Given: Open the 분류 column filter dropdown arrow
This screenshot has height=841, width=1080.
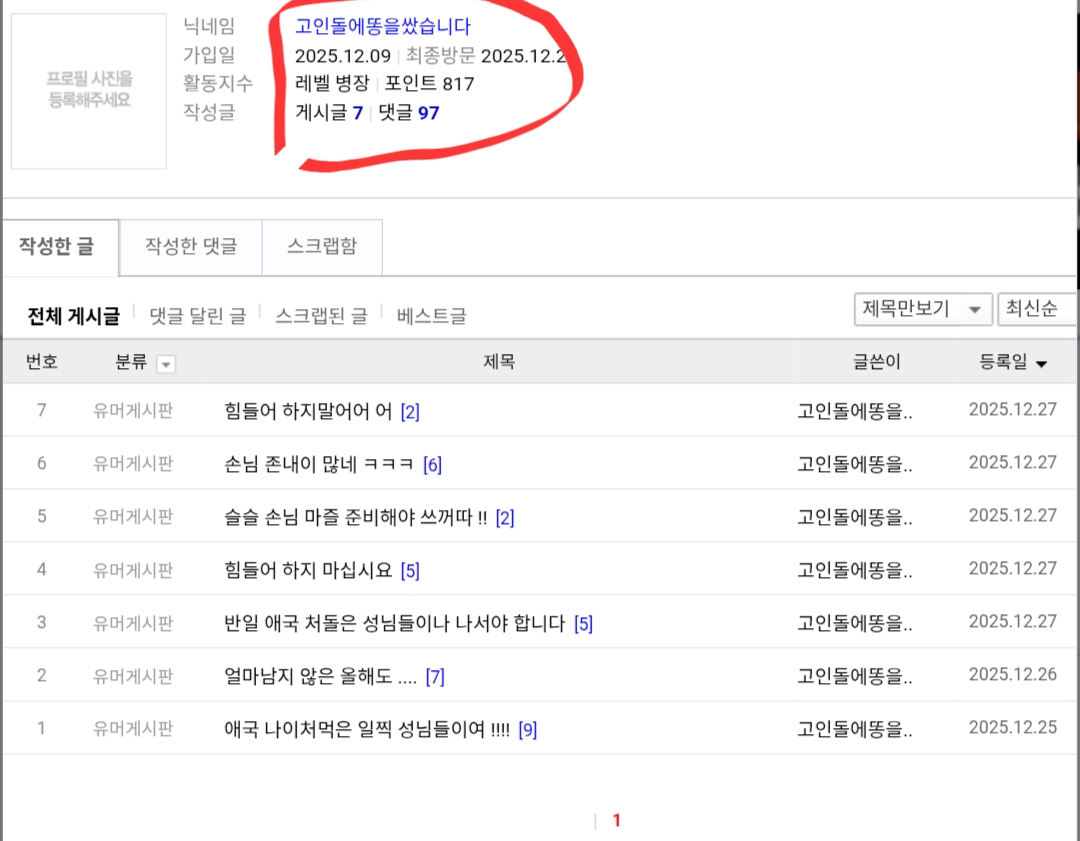Looking at the screenshot, I should 164,363.
